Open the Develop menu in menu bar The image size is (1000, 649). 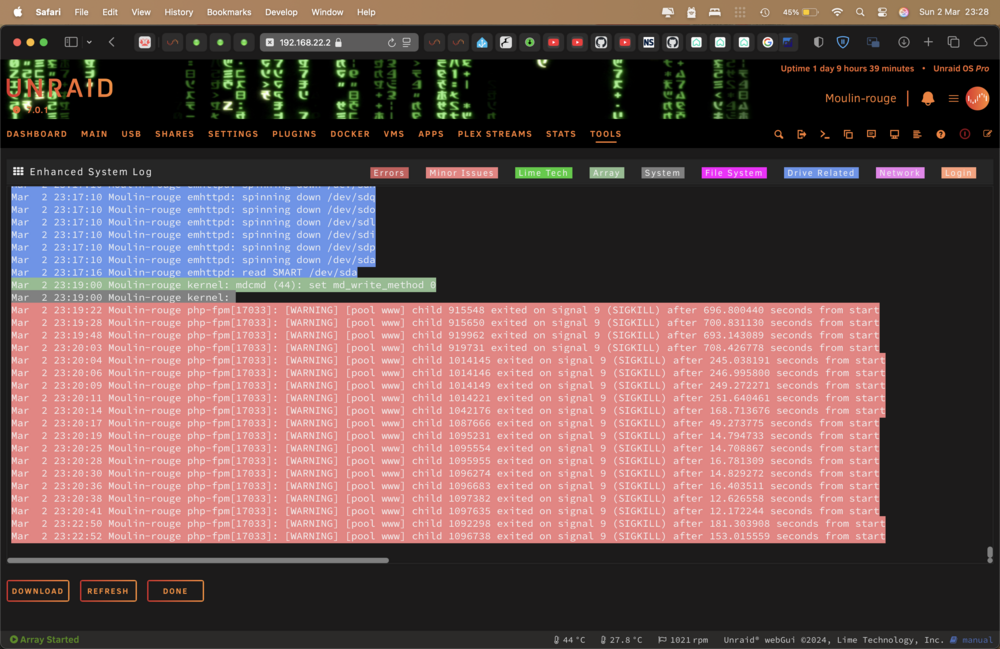coord(281,12)
